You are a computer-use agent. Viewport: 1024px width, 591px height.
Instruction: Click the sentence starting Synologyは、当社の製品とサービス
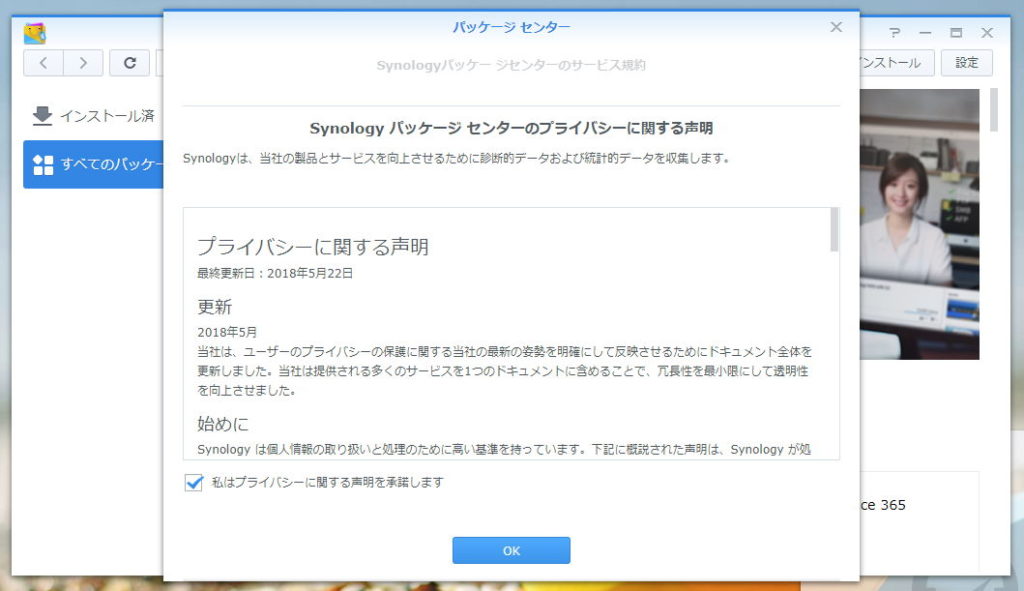pyautogui.click(x=456, y=158)
